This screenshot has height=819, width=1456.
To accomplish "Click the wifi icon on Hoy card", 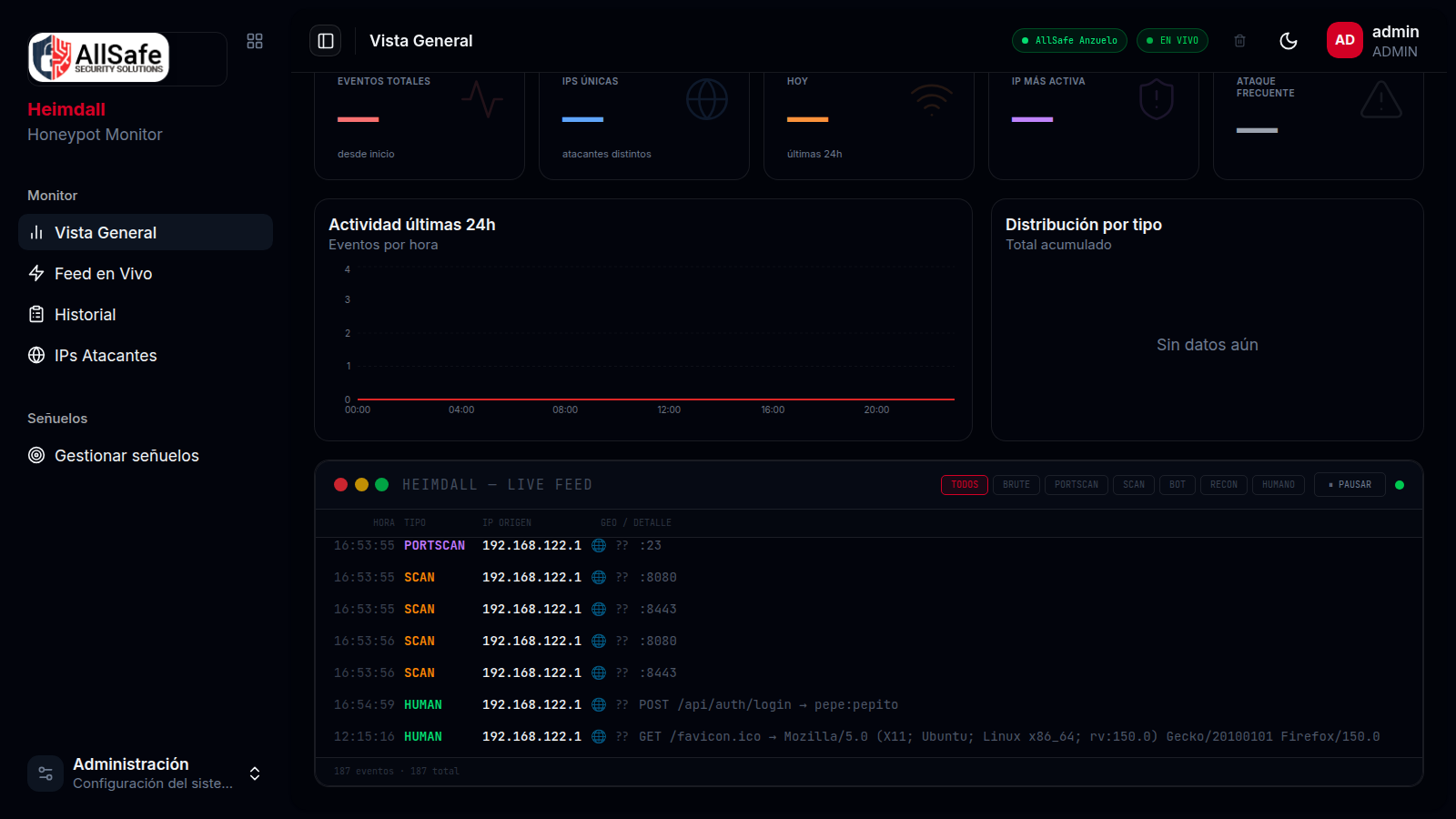I will point(932,99).
